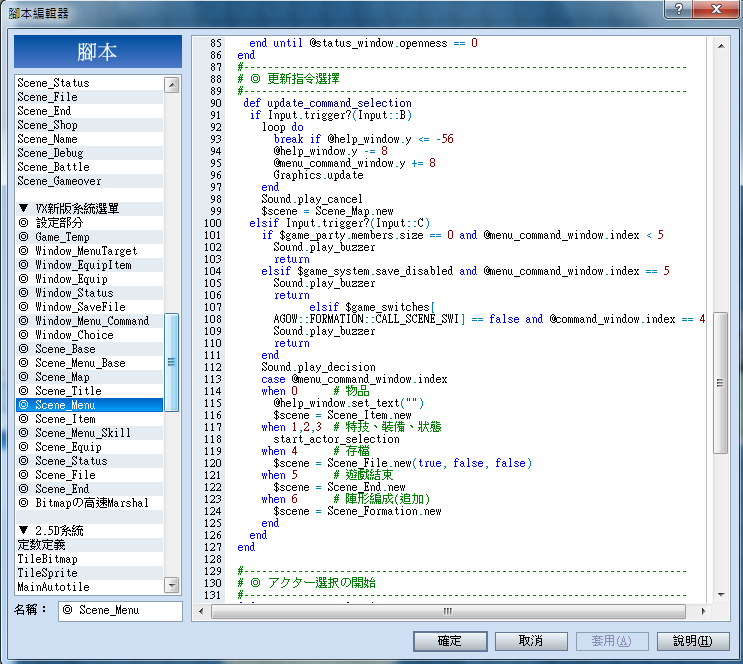
Task: Click code editor scroll-up arrow
Action: click(721, 46)
